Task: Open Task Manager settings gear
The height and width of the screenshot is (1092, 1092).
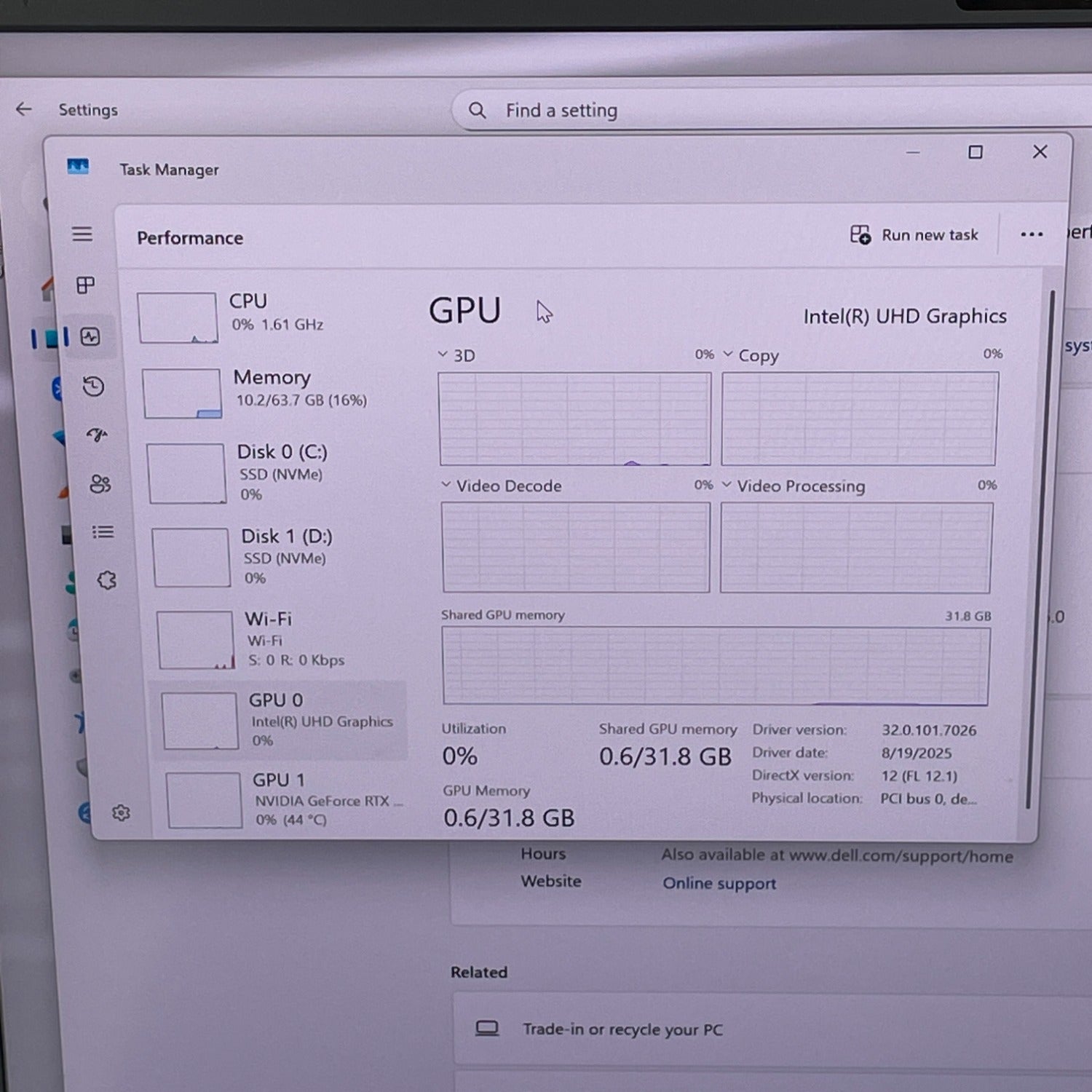Action: (x=121, y=812)
